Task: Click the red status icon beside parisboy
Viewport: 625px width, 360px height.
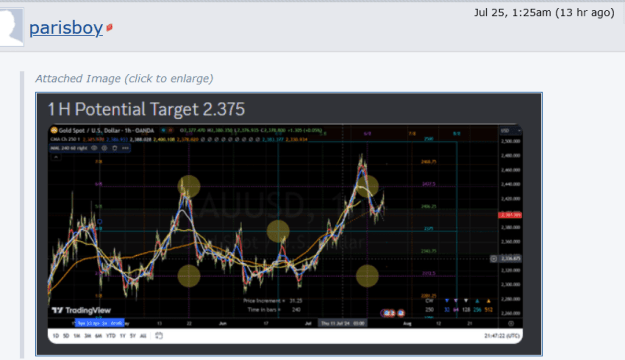Action: click(109, 28)
